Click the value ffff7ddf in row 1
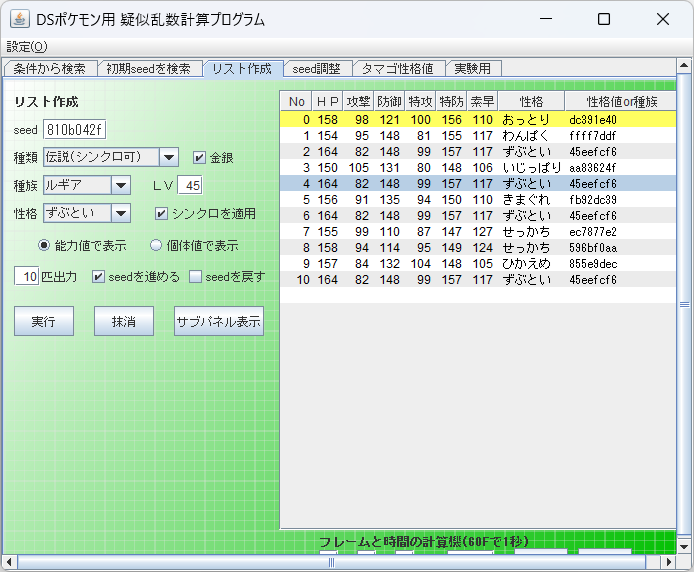694x572 pixels. click(x=593, y=136)
